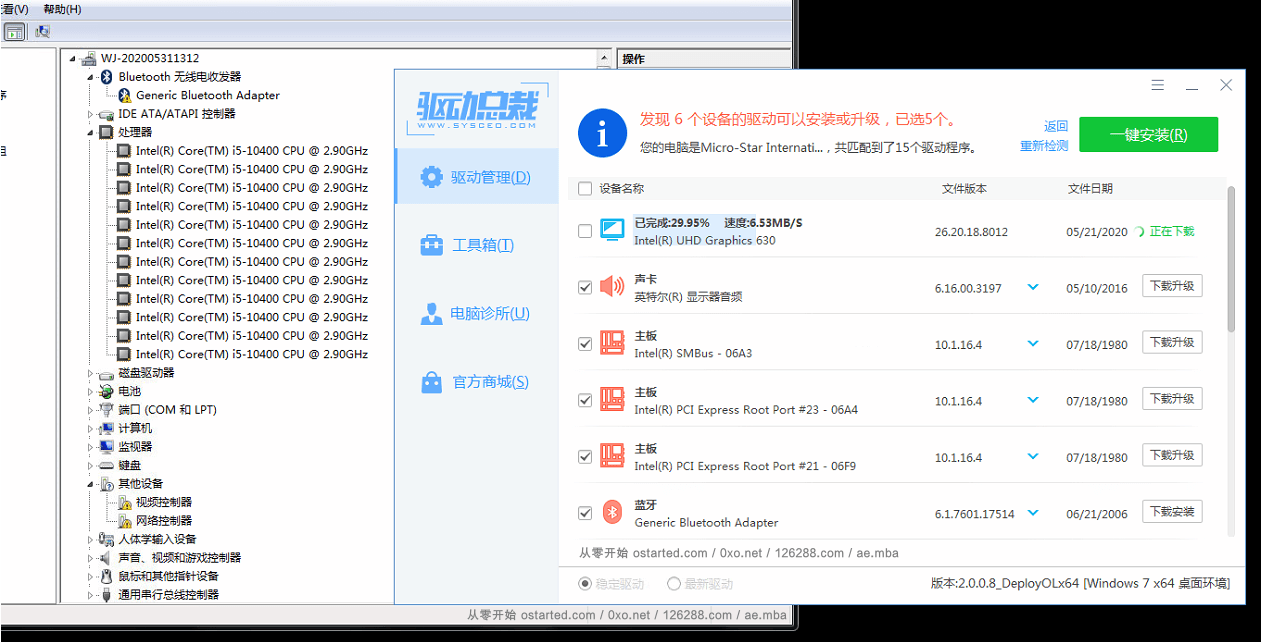Click the Generic Bluetooth Adapter icon in Device Manager

pos(124,95)
